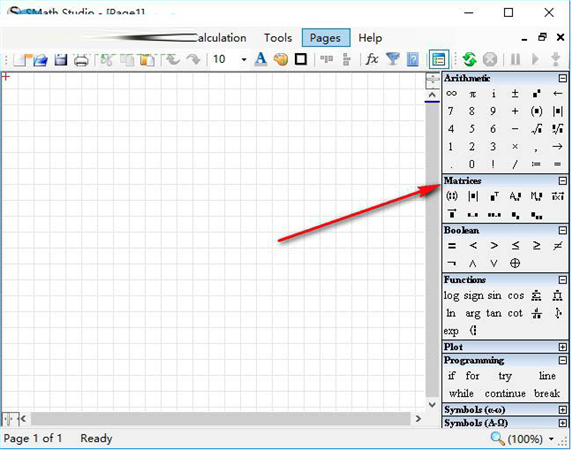Toggle the border square button

coord(301,59)
